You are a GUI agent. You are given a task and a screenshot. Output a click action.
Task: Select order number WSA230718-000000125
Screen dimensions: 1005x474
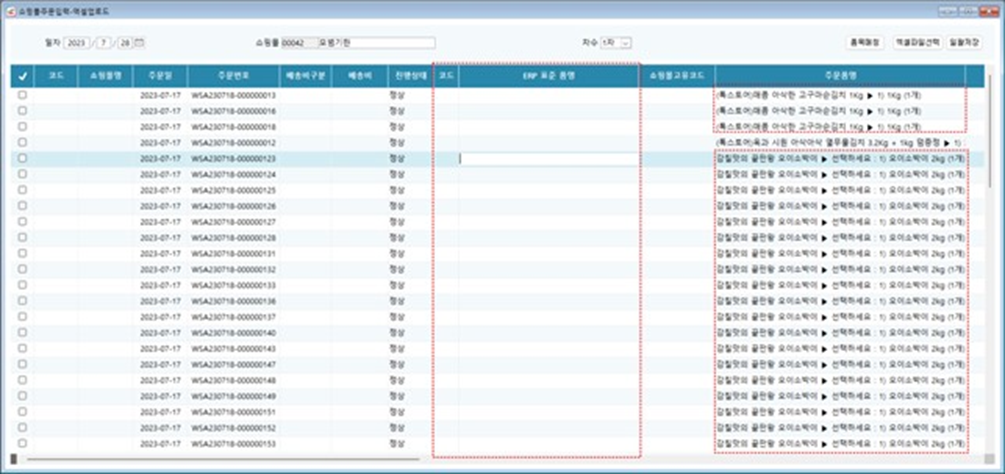tap(233, 190)
